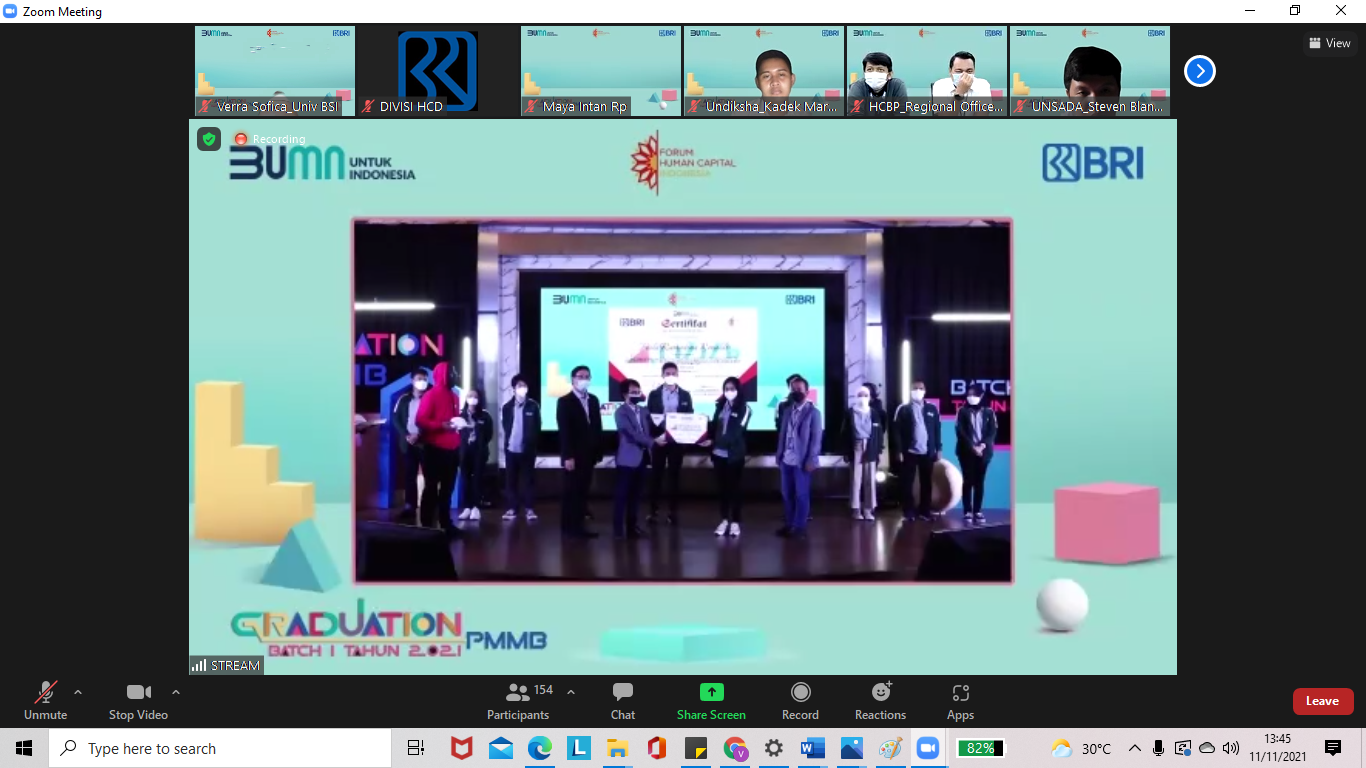1366x768 pixels.
Task: Select Verra Sofica_Univ BSI video thumbnail
Action: pyautogui.click(x=275, y=71)
